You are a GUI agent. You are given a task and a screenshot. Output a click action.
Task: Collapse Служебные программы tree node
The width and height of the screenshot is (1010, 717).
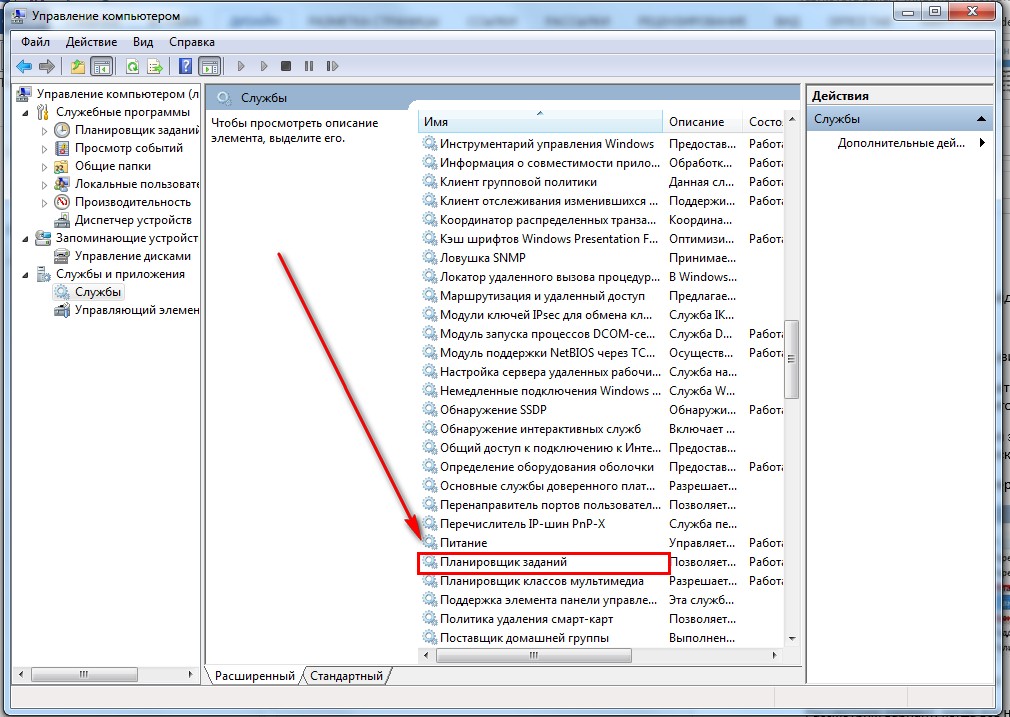coord(26,113)
